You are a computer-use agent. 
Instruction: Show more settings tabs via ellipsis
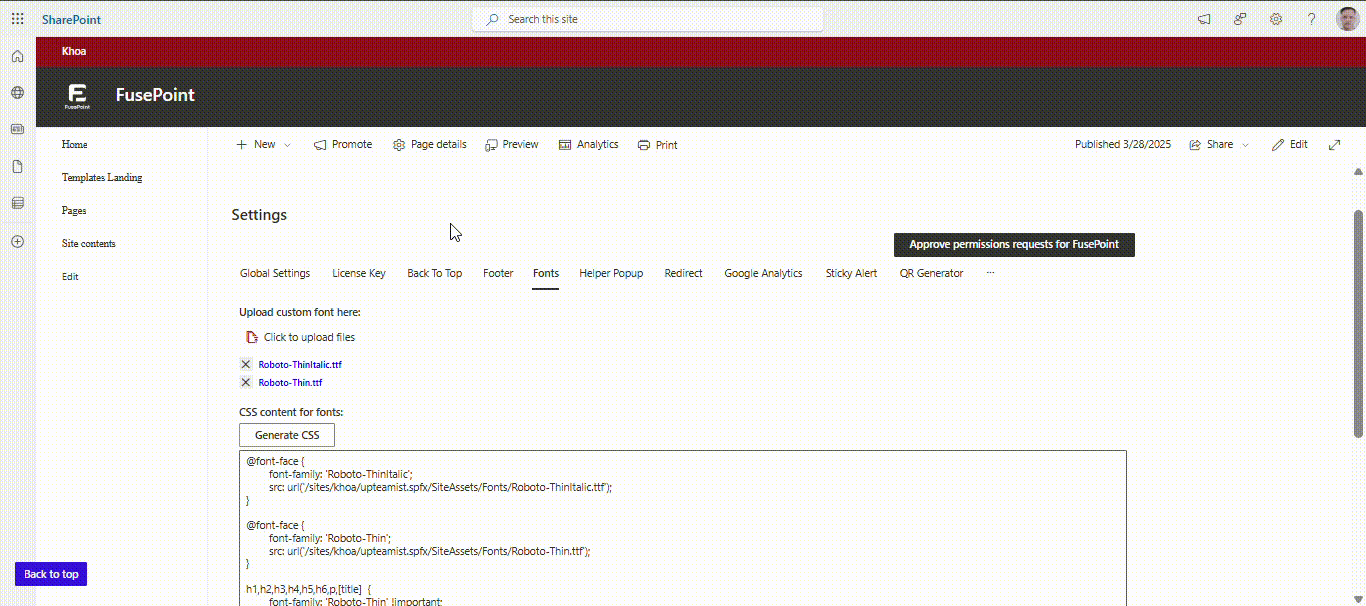click(990, 273)
